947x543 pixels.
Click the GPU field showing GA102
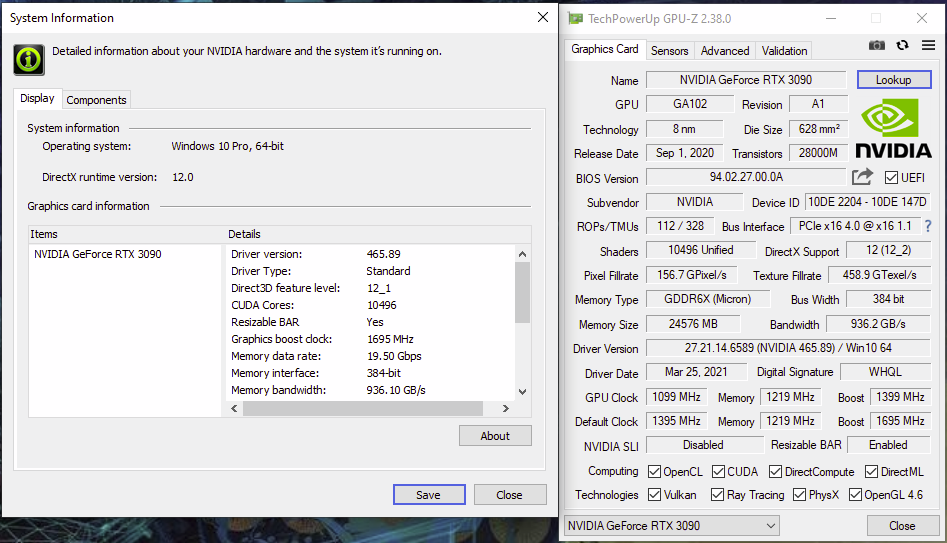tap(690, 104)
